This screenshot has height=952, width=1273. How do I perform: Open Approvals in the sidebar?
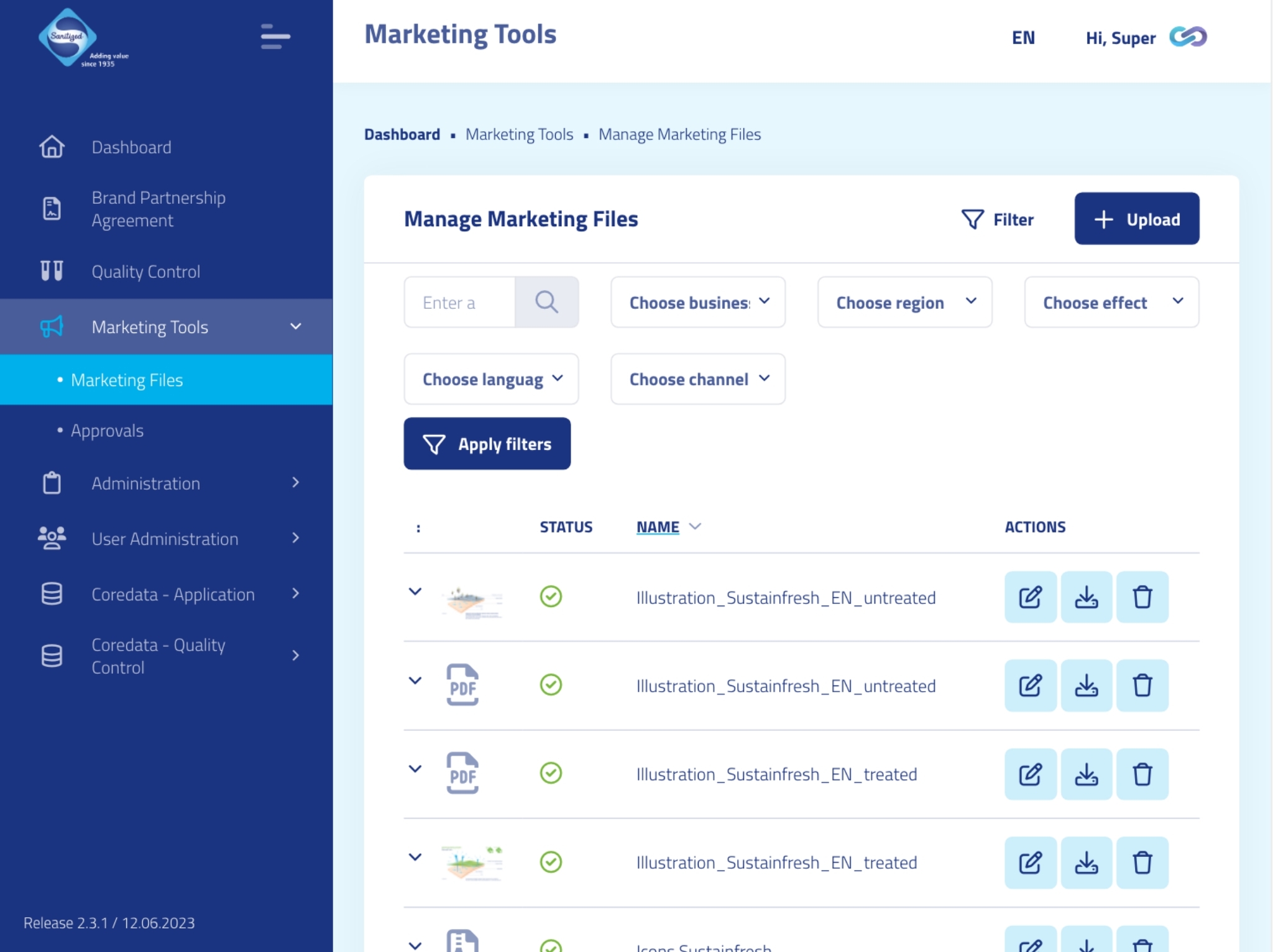coord(107,431)
